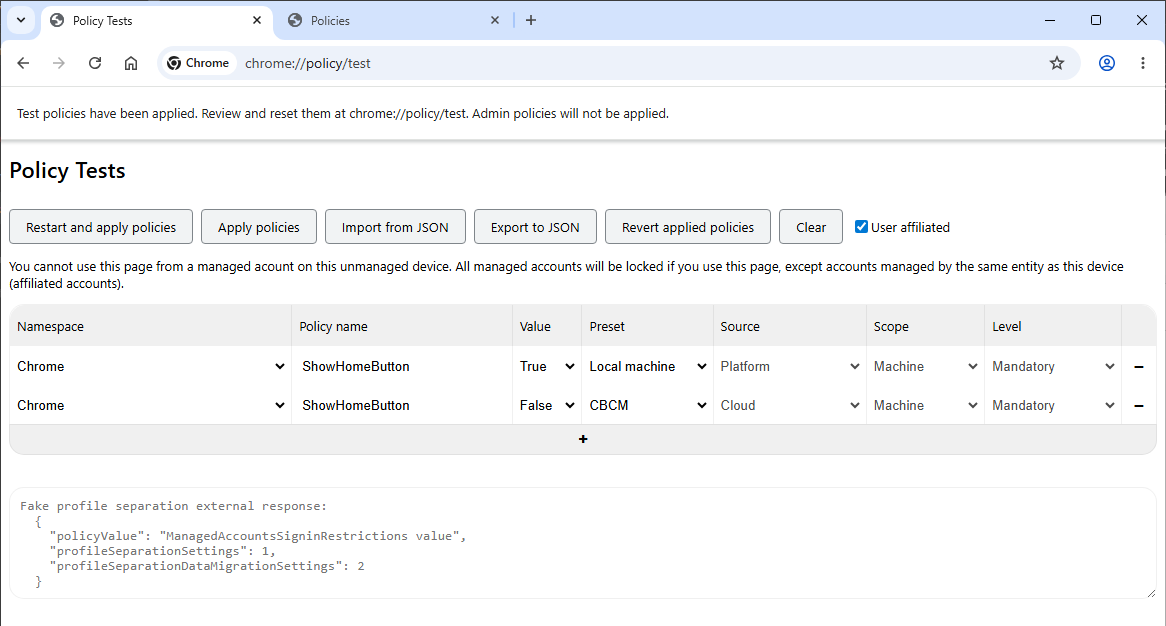Remove the Local machine policy row

pos(1138,367)
